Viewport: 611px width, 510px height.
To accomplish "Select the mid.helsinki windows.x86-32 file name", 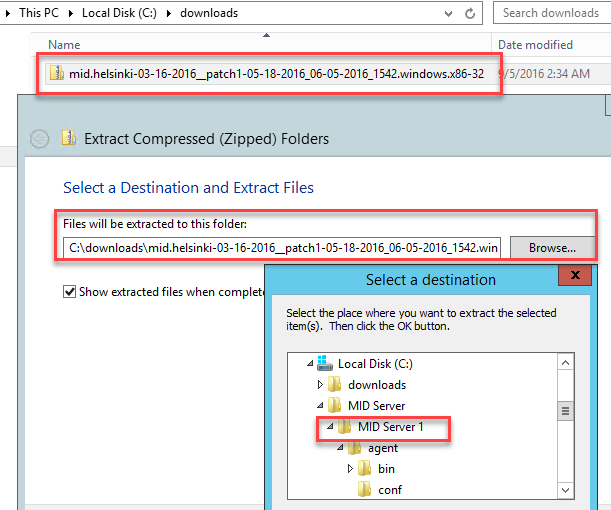I will tap(276, 74).
